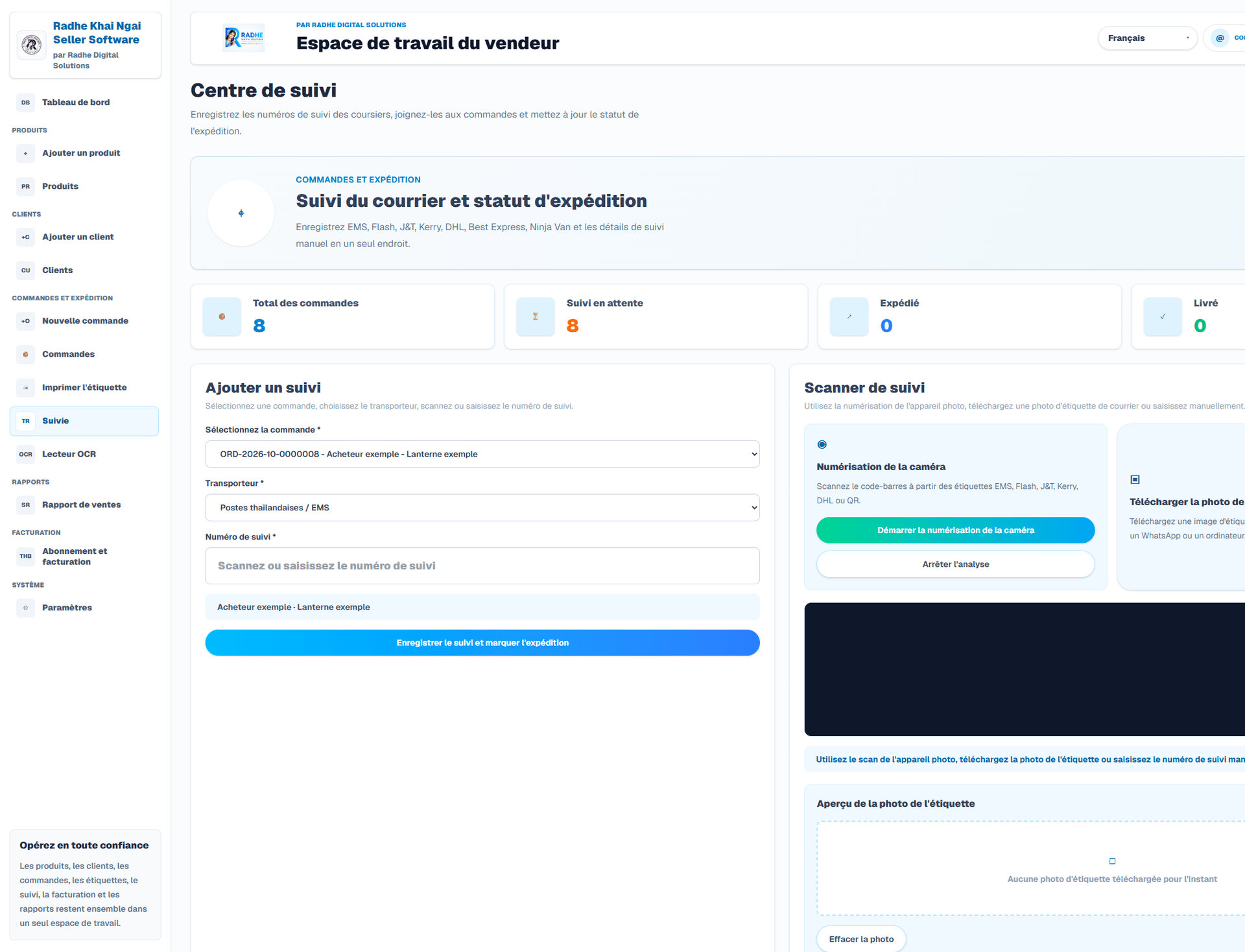The height and width of the screenshot is (952, 1245).
Task: Click the Commandes package icon in sidebar
Action: pyautogui.click(x=25, y=354)
